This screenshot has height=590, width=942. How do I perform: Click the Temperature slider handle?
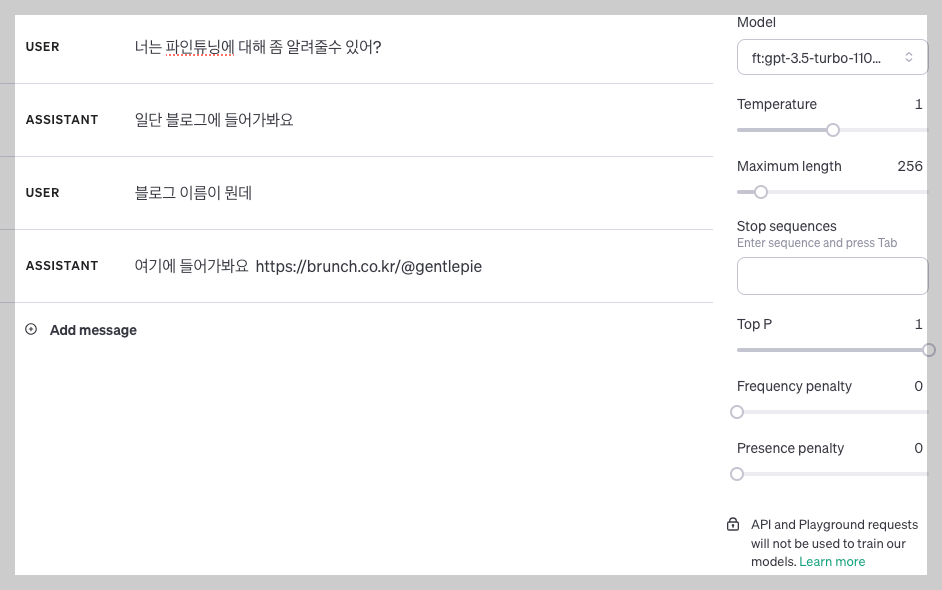(833, 130)
